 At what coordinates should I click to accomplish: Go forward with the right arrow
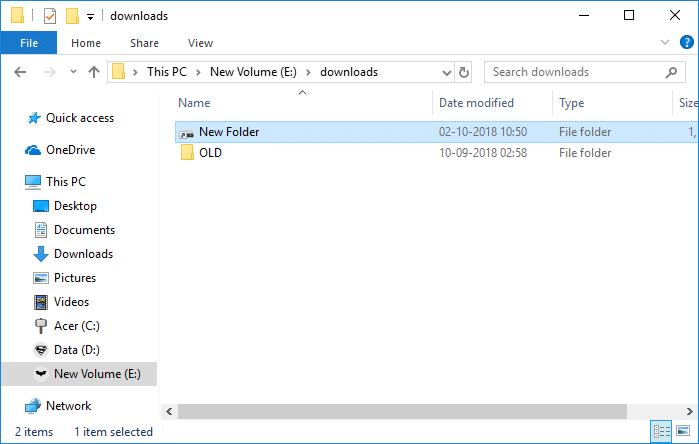coord(49,72)
